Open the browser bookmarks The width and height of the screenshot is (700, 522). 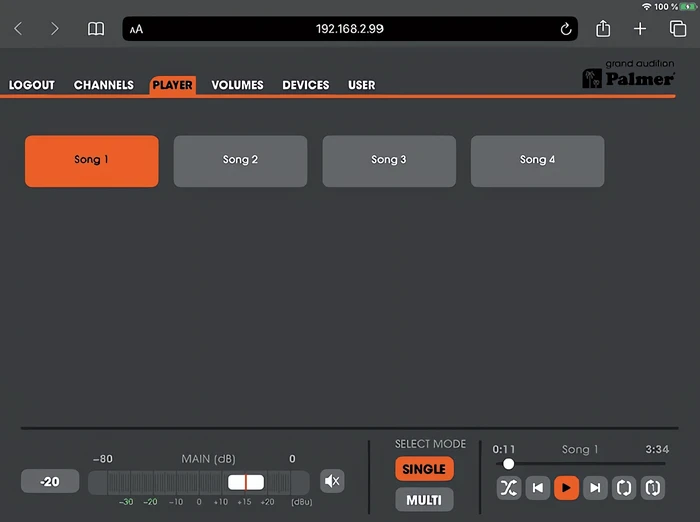click(96, 29)
